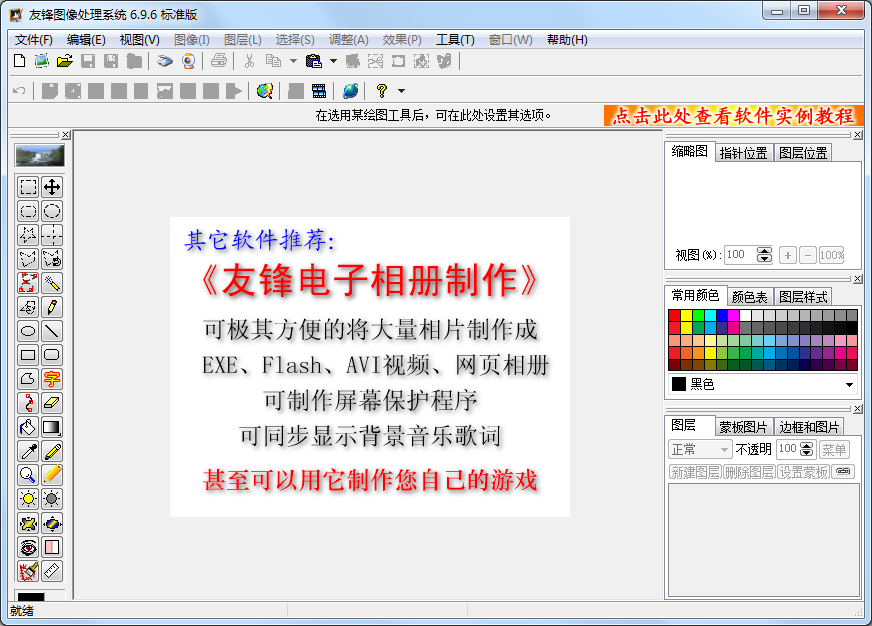Click the 视图(%) zoom value input field
The image size is (872, 626).
[x=739, y=255]
